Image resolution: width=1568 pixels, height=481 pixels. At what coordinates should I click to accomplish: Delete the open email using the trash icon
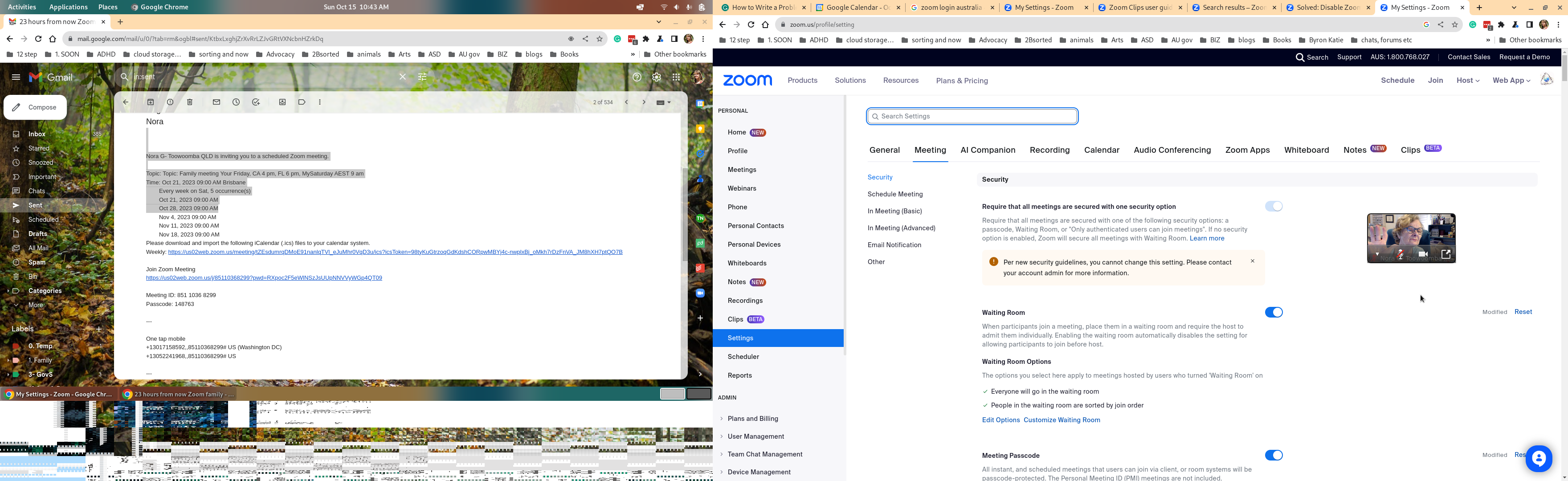tap(191, 102)
